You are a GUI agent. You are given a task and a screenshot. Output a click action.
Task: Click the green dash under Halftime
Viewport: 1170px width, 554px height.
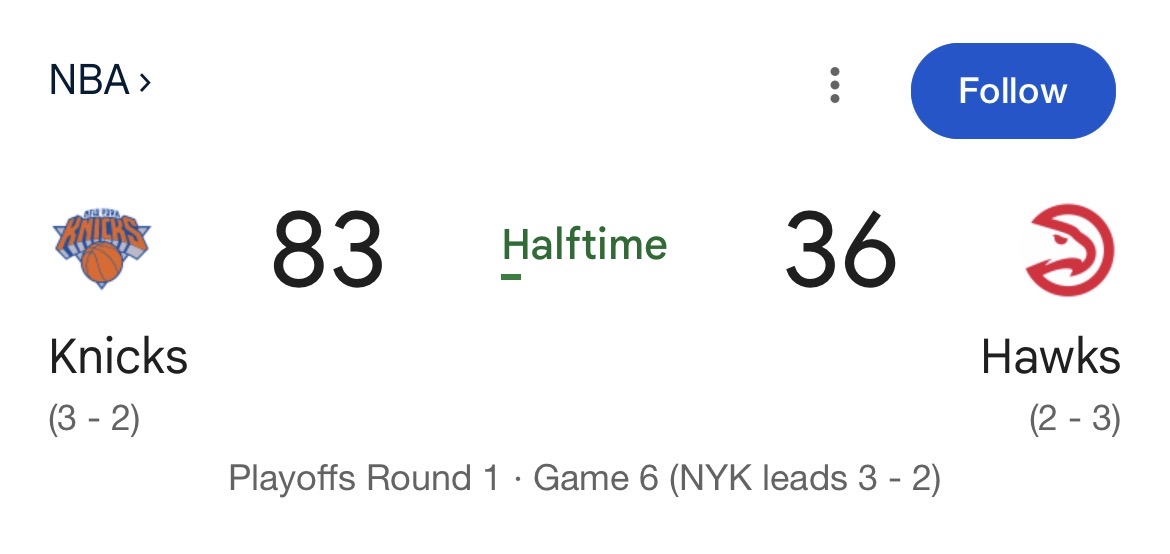click(x=511, y=277)
